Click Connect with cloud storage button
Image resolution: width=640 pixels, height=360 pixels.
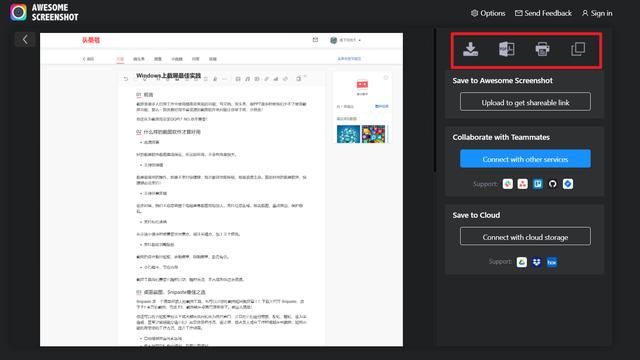[525, 237]
